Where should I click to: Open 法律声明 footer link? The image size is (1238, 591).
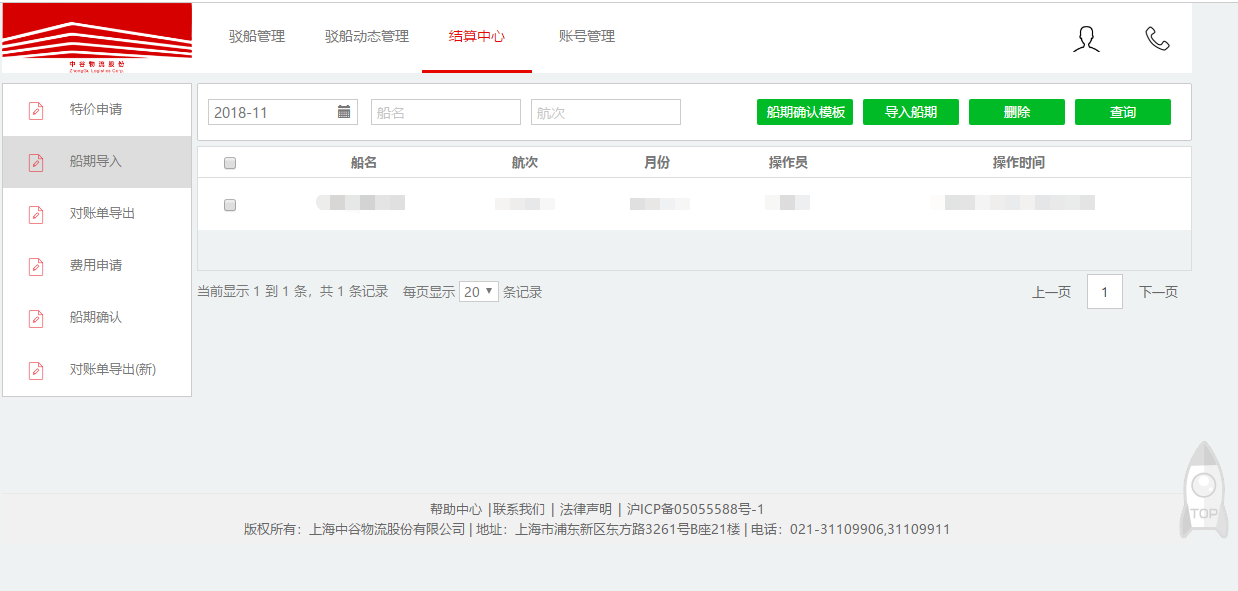[586, 509]
